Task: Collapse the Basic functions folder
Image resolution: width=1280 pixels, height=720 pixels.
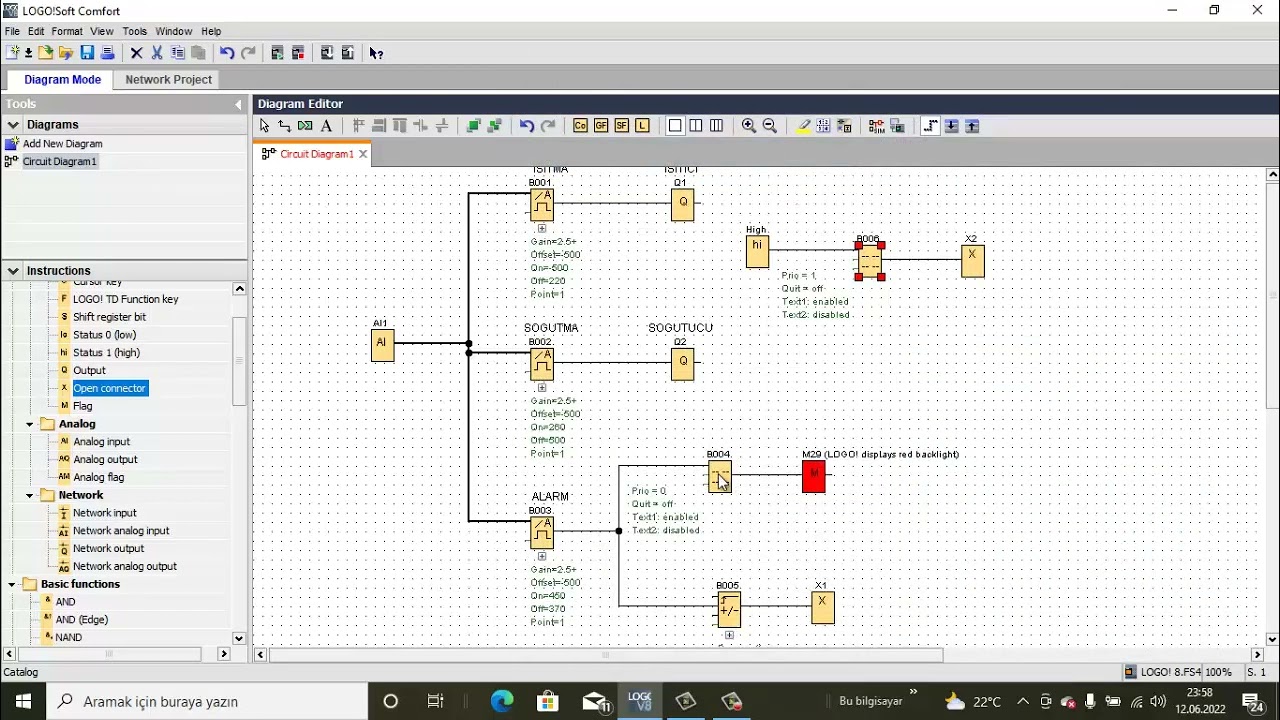Action: point(12,584)
